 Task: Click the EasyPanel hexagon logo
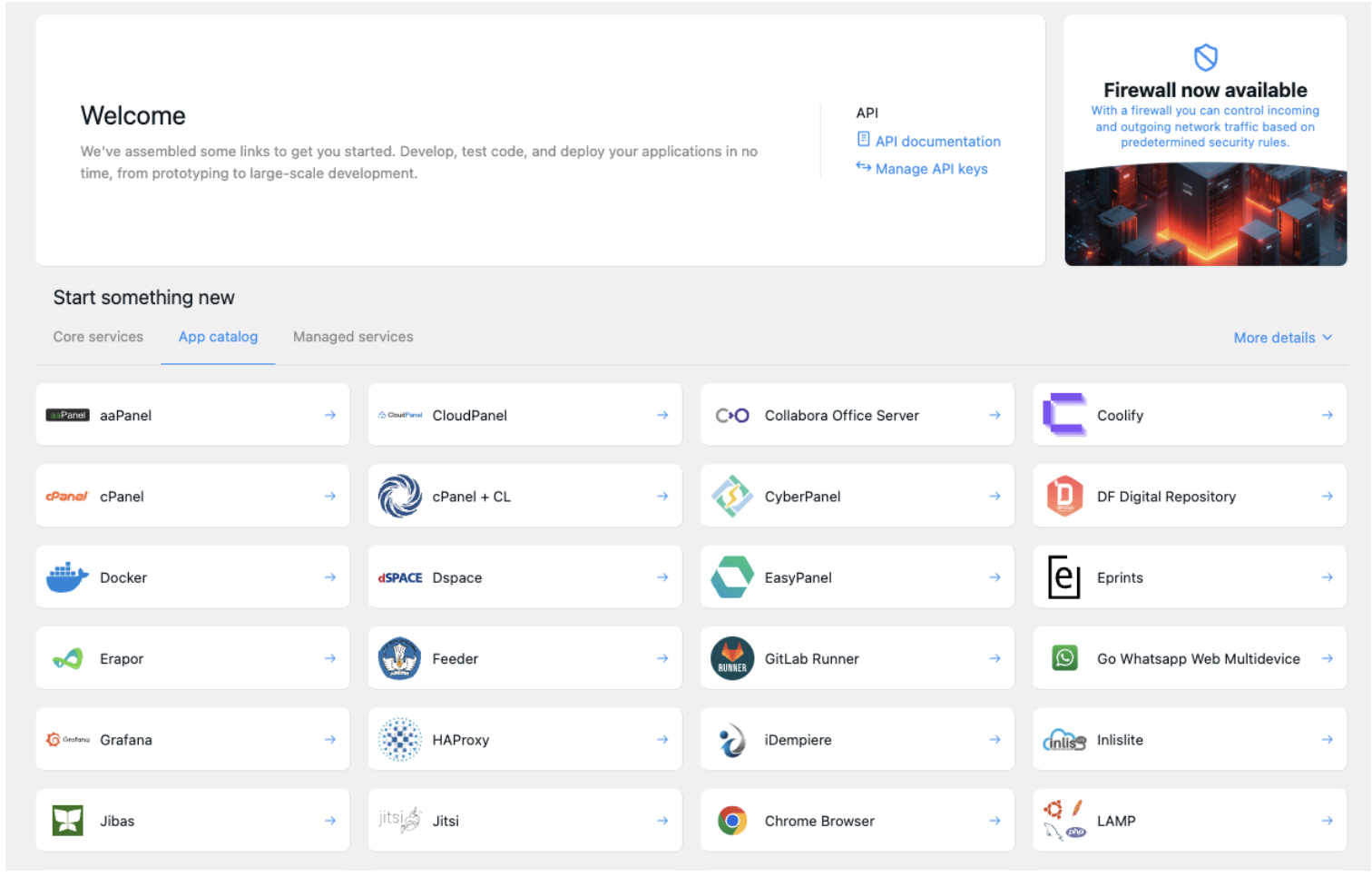point(732,577)
